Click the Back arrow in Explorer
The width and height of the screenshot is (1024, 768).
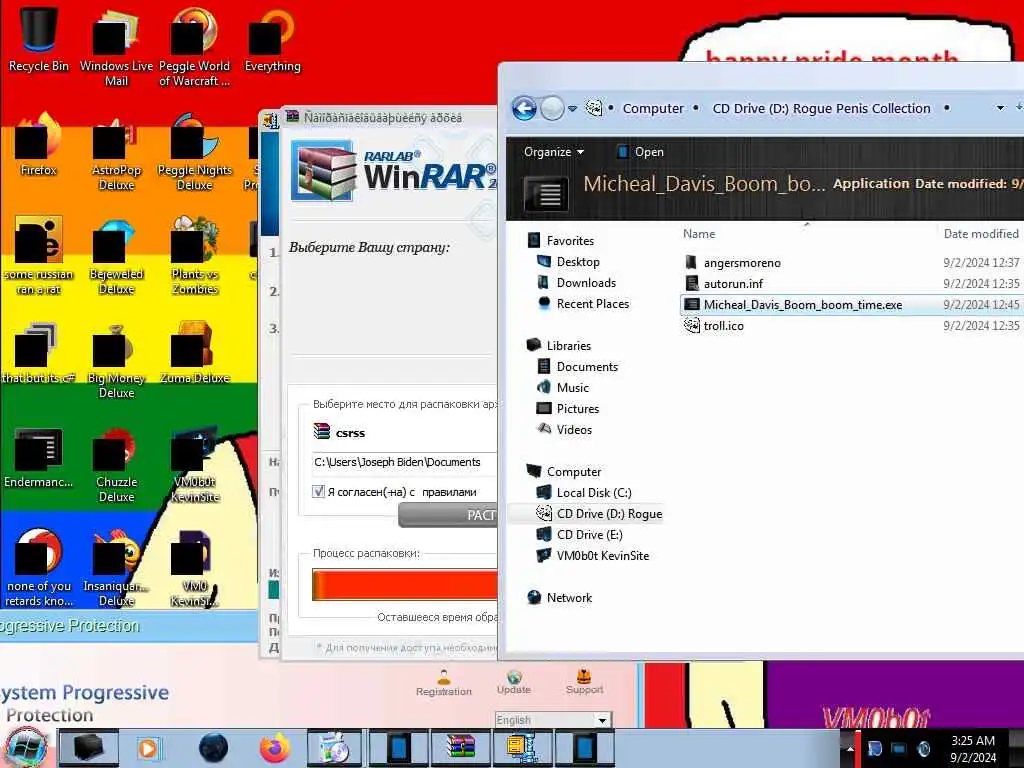[524, 108]
